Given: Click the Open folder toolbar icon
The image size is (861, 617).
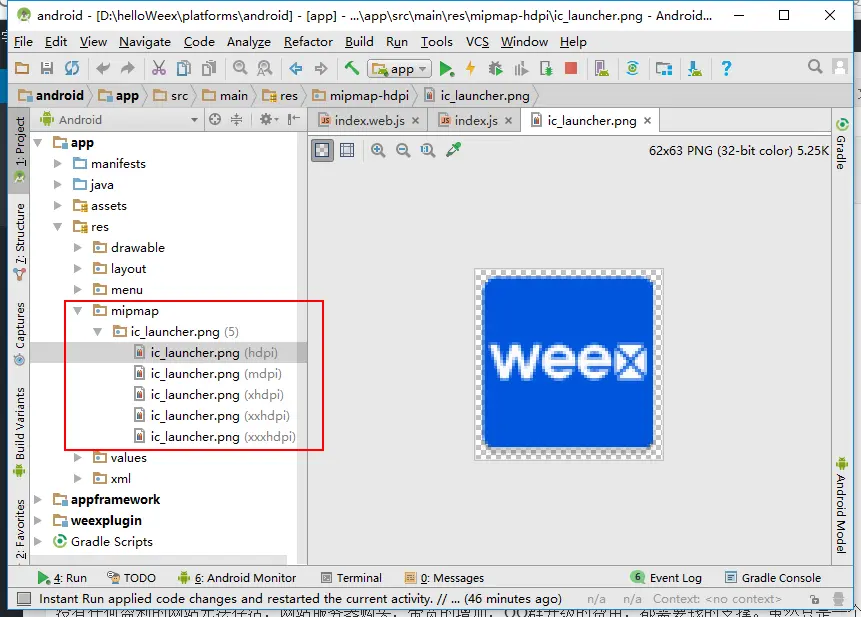Looking at the screenshot, I should click(x=22, y=68).
